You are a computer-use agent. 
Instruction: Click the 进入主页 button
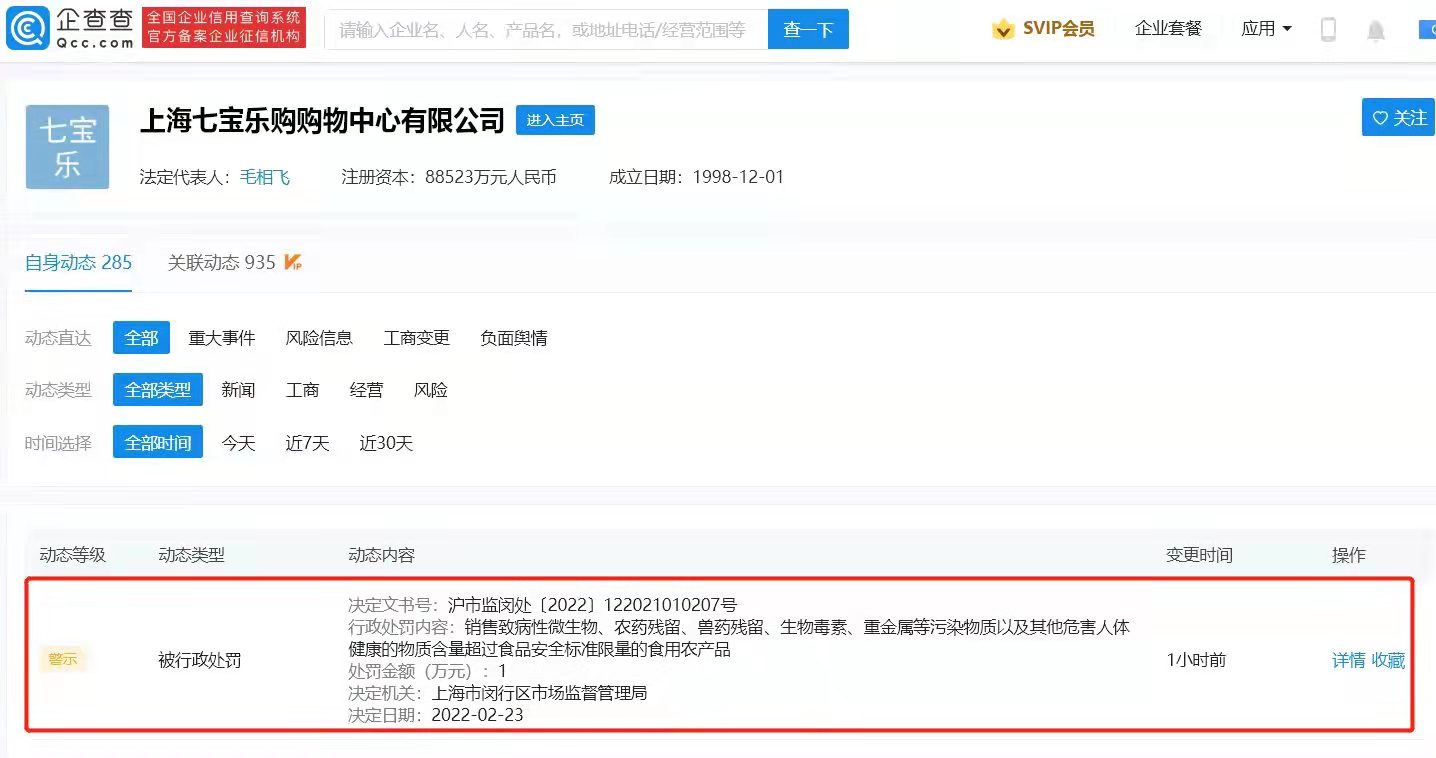555,120
